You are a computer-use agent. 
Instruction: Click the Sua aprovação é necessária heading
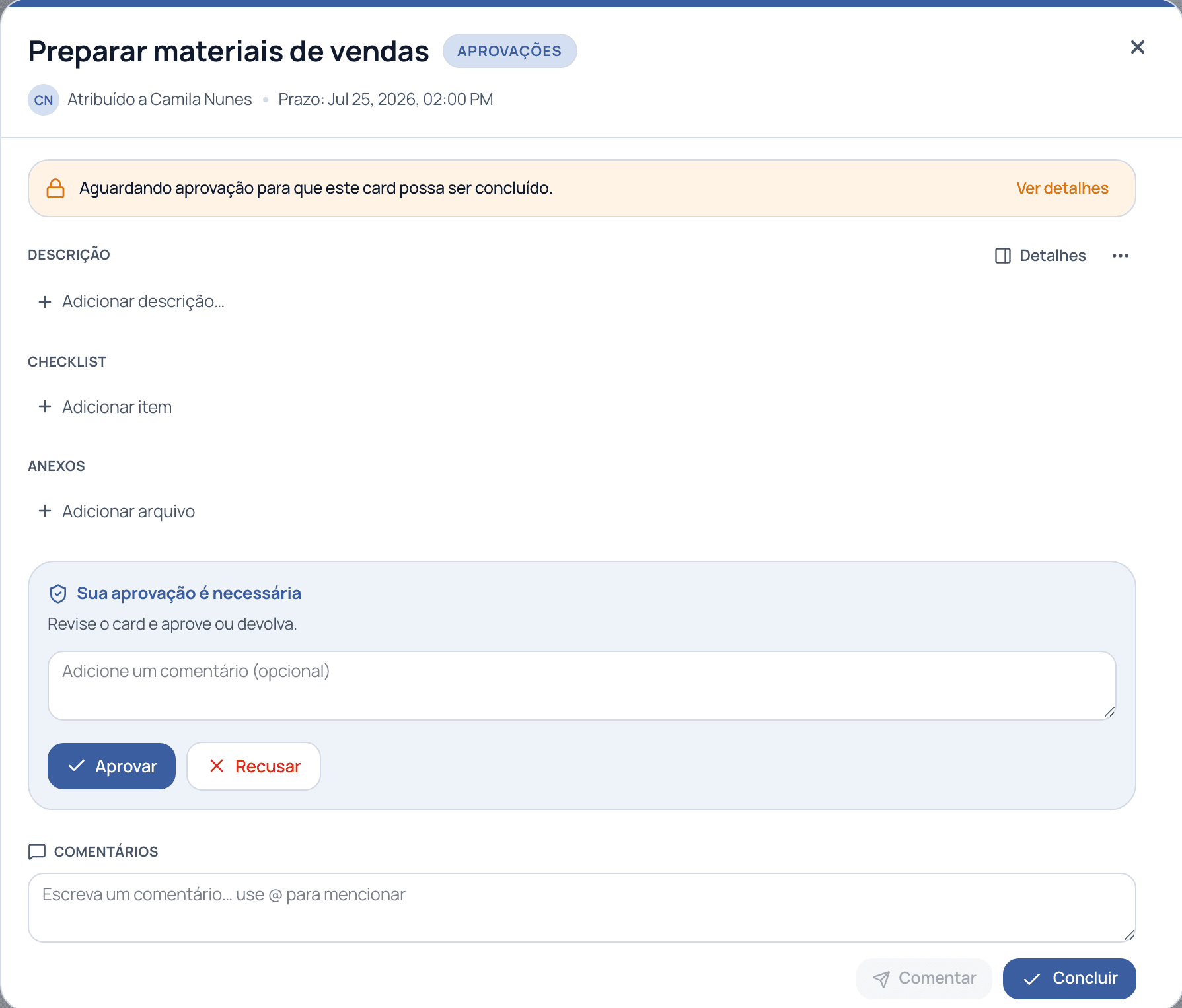coord(189,593)
